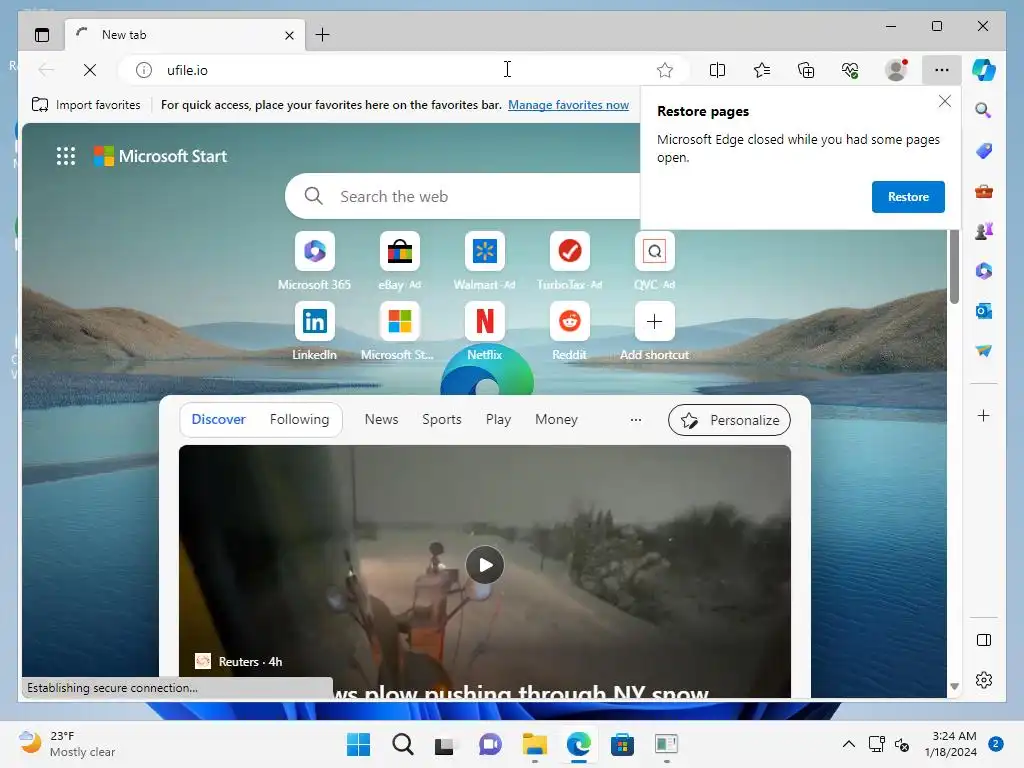Click Restore button in Restore pages popup
The width and height of the screenshot is (1024, 768).
[908, 197]
